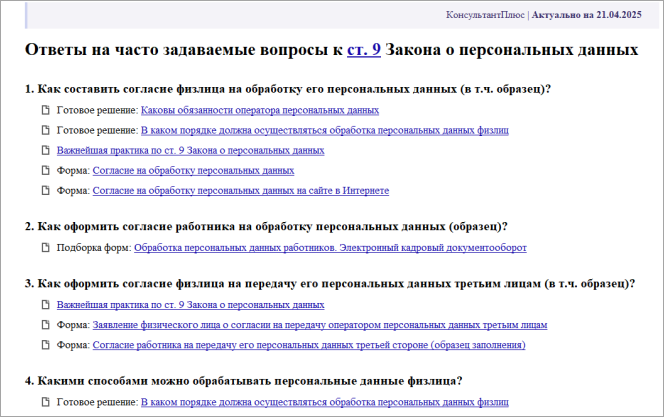Open form "Согласие на обработку персональных данных"
This screenshot has height=417, width=664.
pyautogui.click(x=193, y=171)
